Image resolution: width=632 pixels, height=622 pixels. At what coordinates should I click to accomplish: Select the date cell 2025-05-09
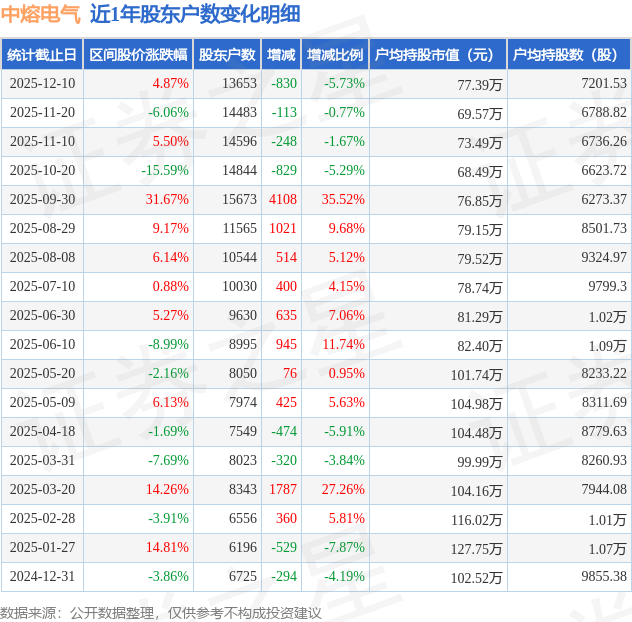point(42,403)
